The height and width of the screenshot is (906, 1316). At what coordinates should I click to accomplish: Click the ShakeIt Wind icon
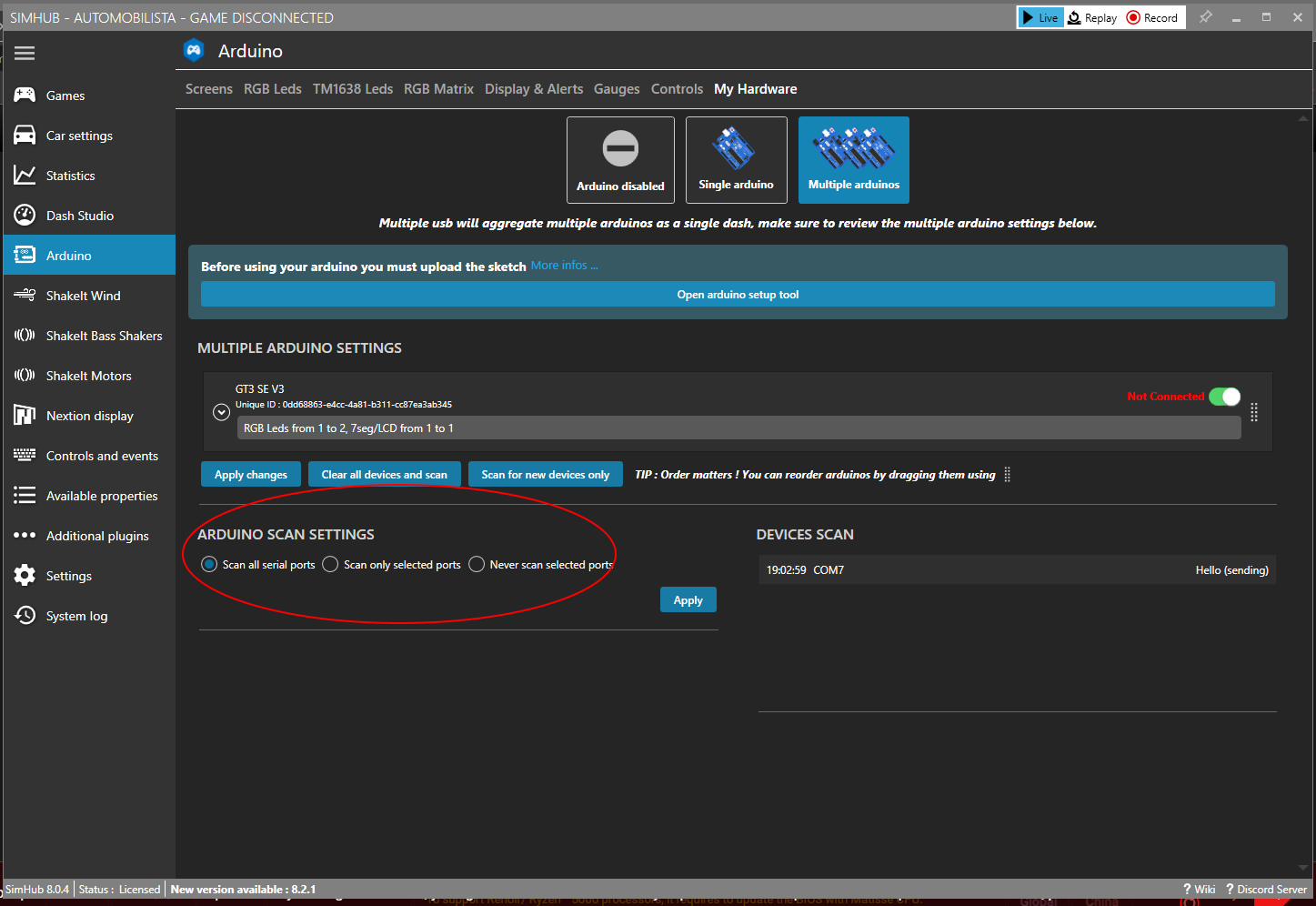tap(25, 295)
